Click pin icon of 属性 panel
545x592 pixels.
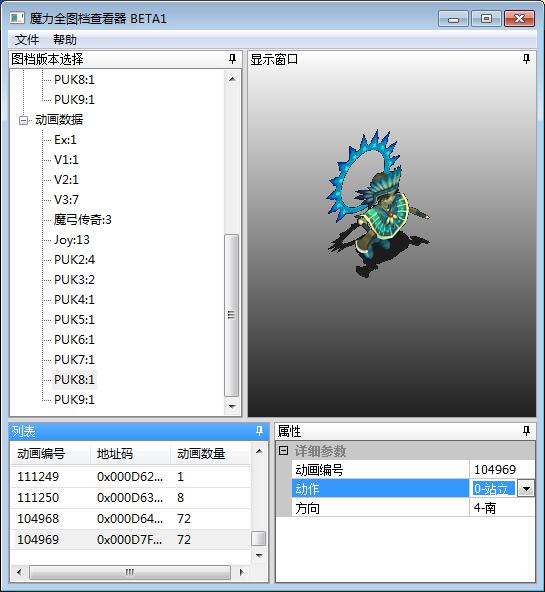(x=526, y=431)
